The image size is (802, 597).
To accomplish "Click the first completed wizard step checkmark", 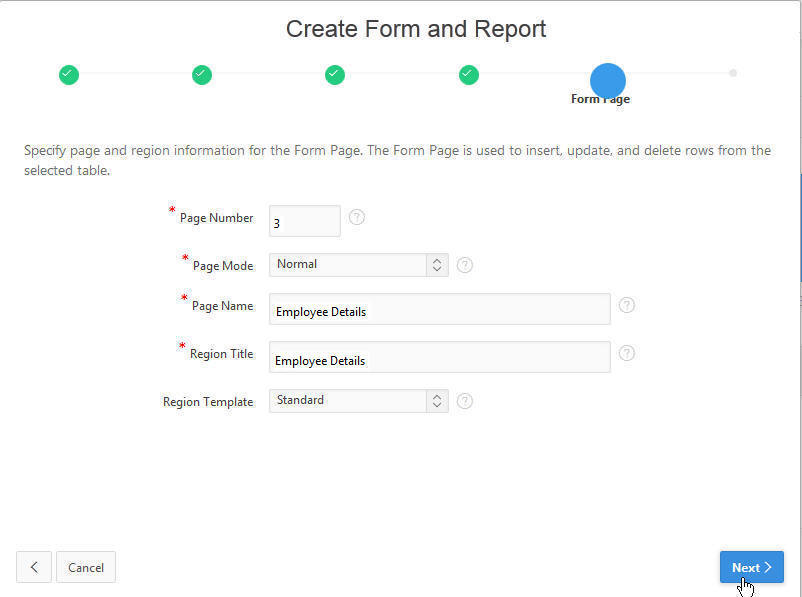I will [x=68, y=74].
